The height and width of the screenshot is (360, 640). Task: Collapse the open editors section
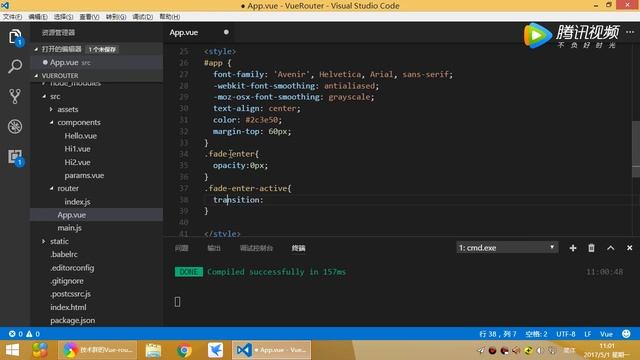(x=36, y=49)
